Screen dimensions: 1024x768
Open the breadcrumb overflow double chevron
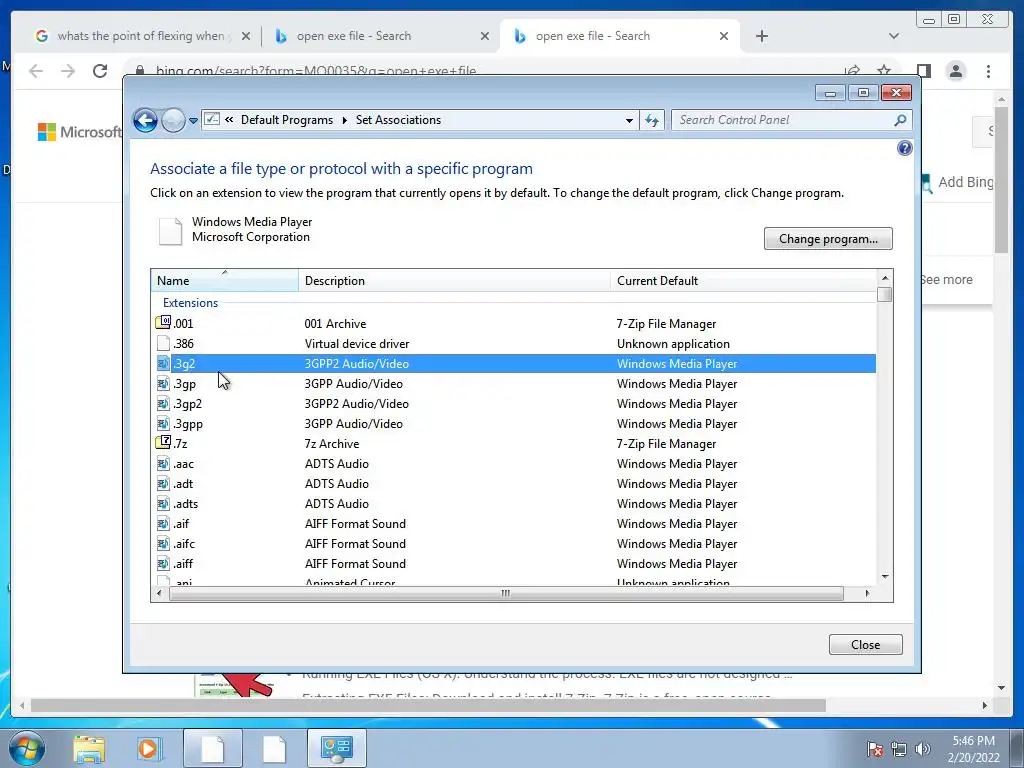pyautogui.click(x=229, y=120)
